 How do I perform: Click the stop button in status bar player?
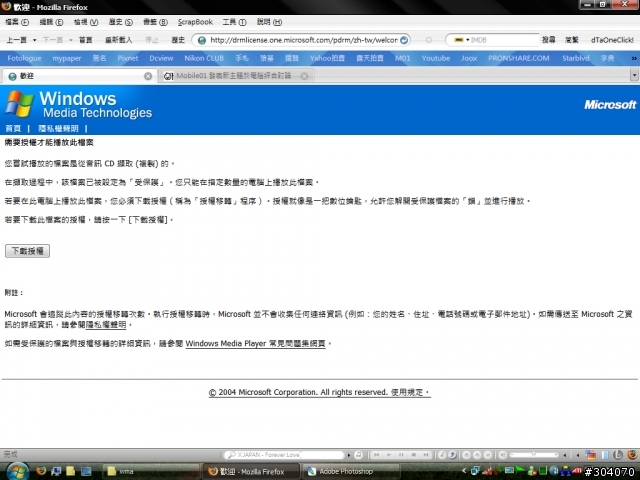click(413, 455)
